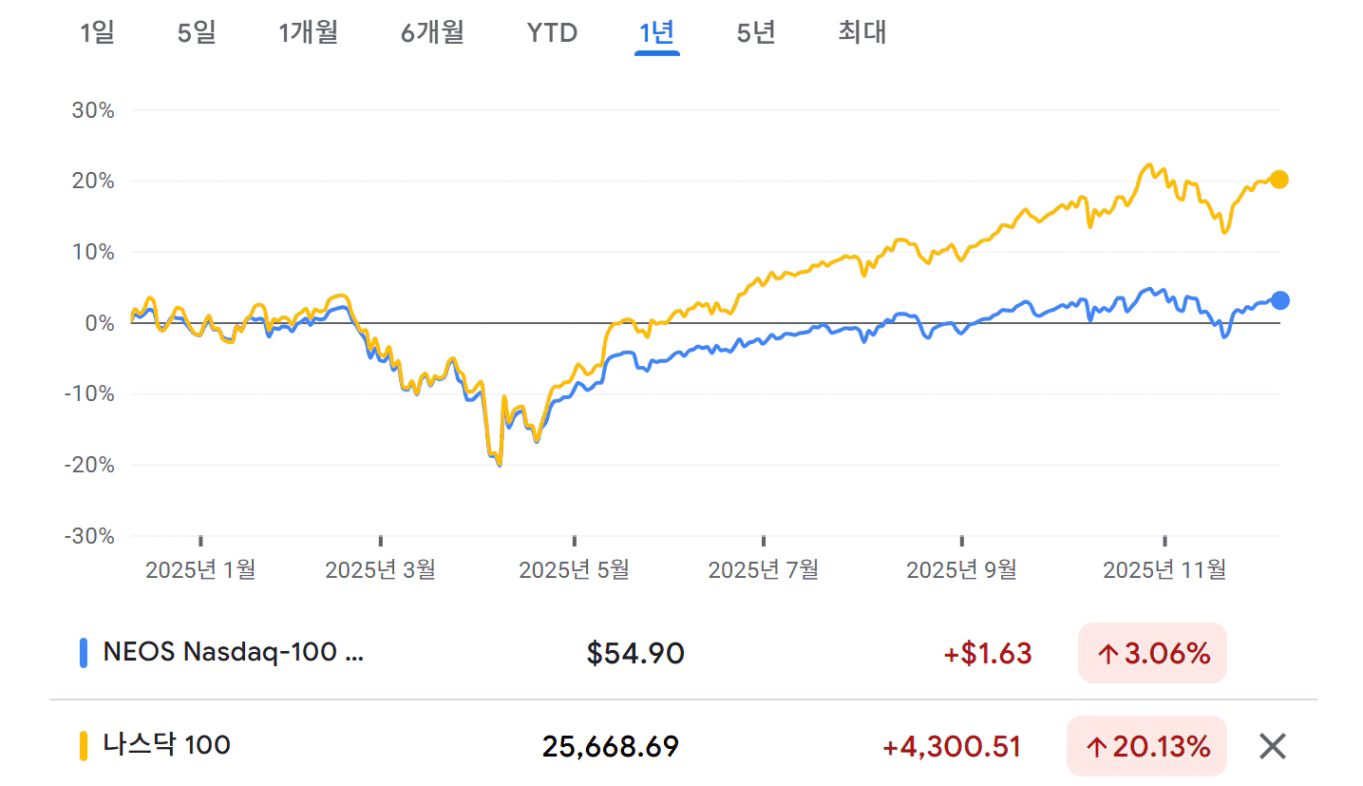
Task: Switch to the 5일 range tab
Action: 196,33
